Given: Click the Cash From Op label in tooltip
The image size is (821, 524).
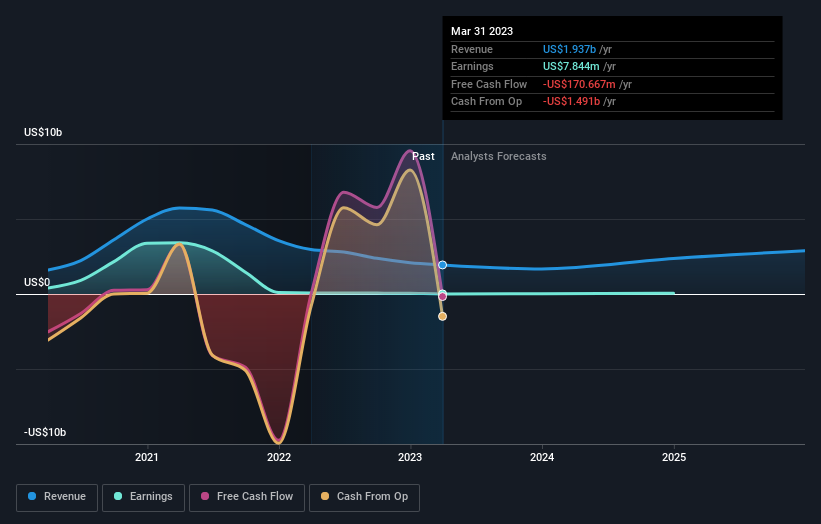Looking at the screenshot, I should click(x=486, y=102).
